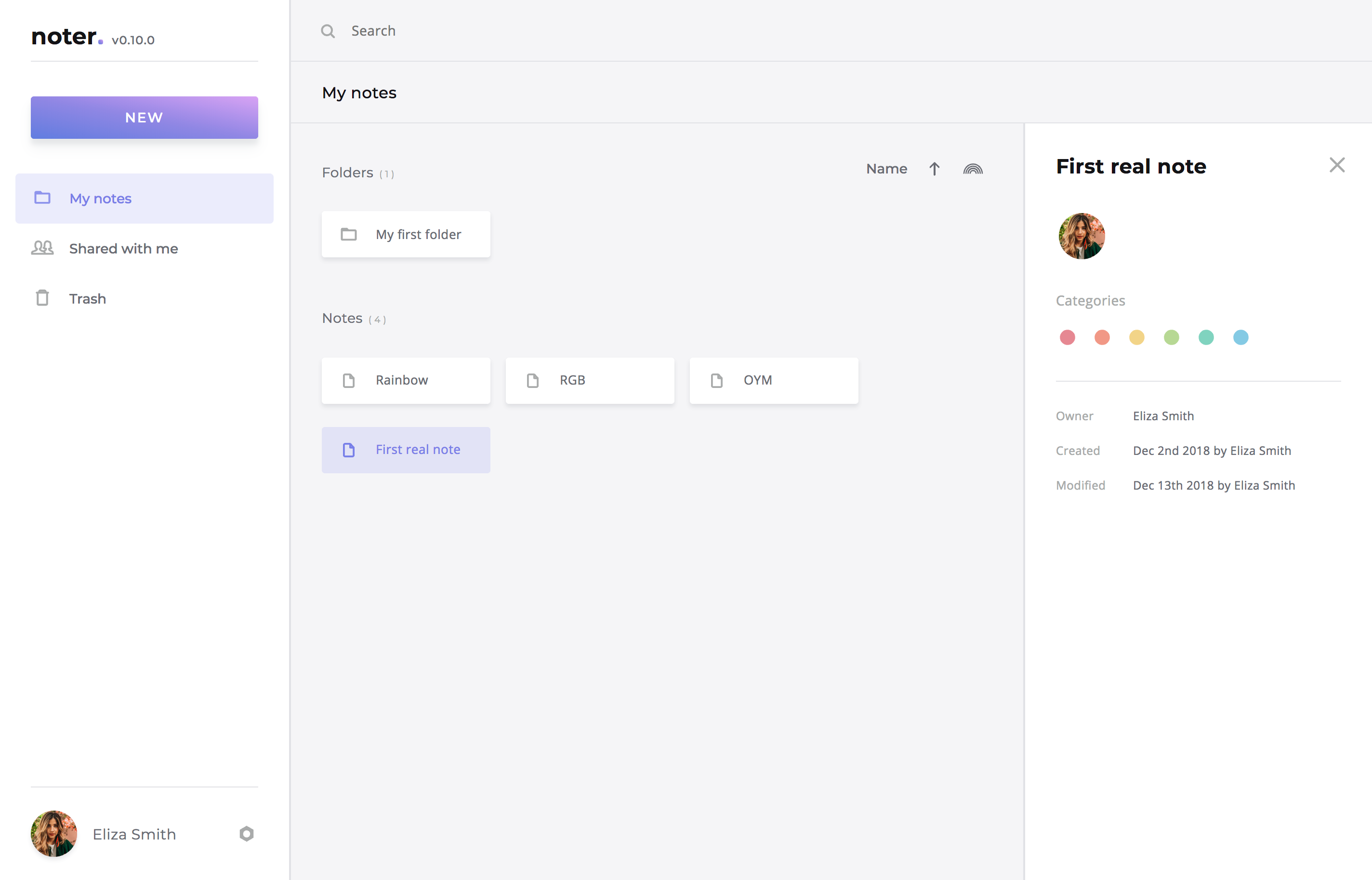Click the RGB note's document icon
The image size is (1372, 880).
[532, 381]
